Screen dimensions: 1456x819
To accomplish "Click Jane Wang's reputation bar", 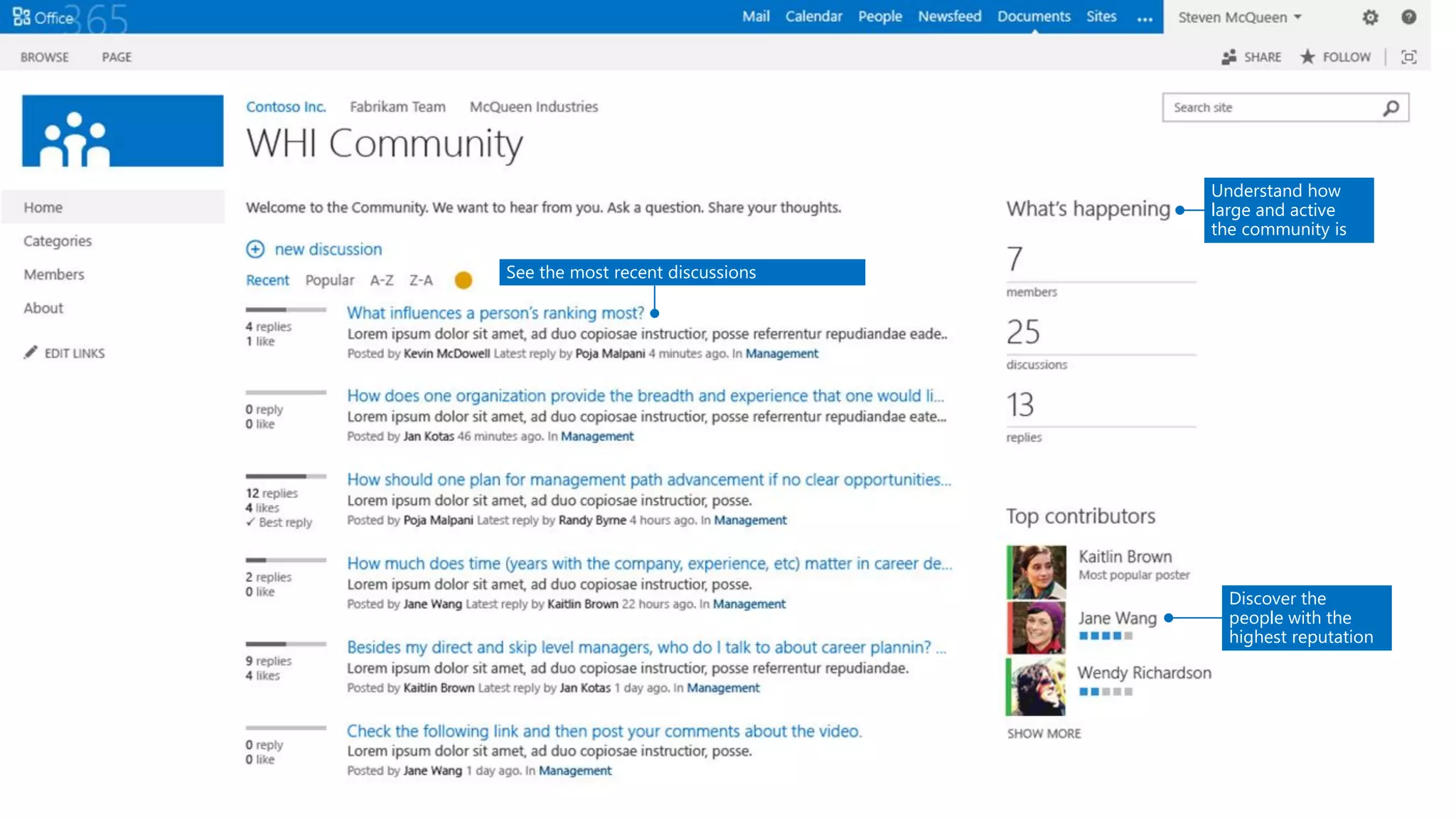I will click(x=1106, y=636).
